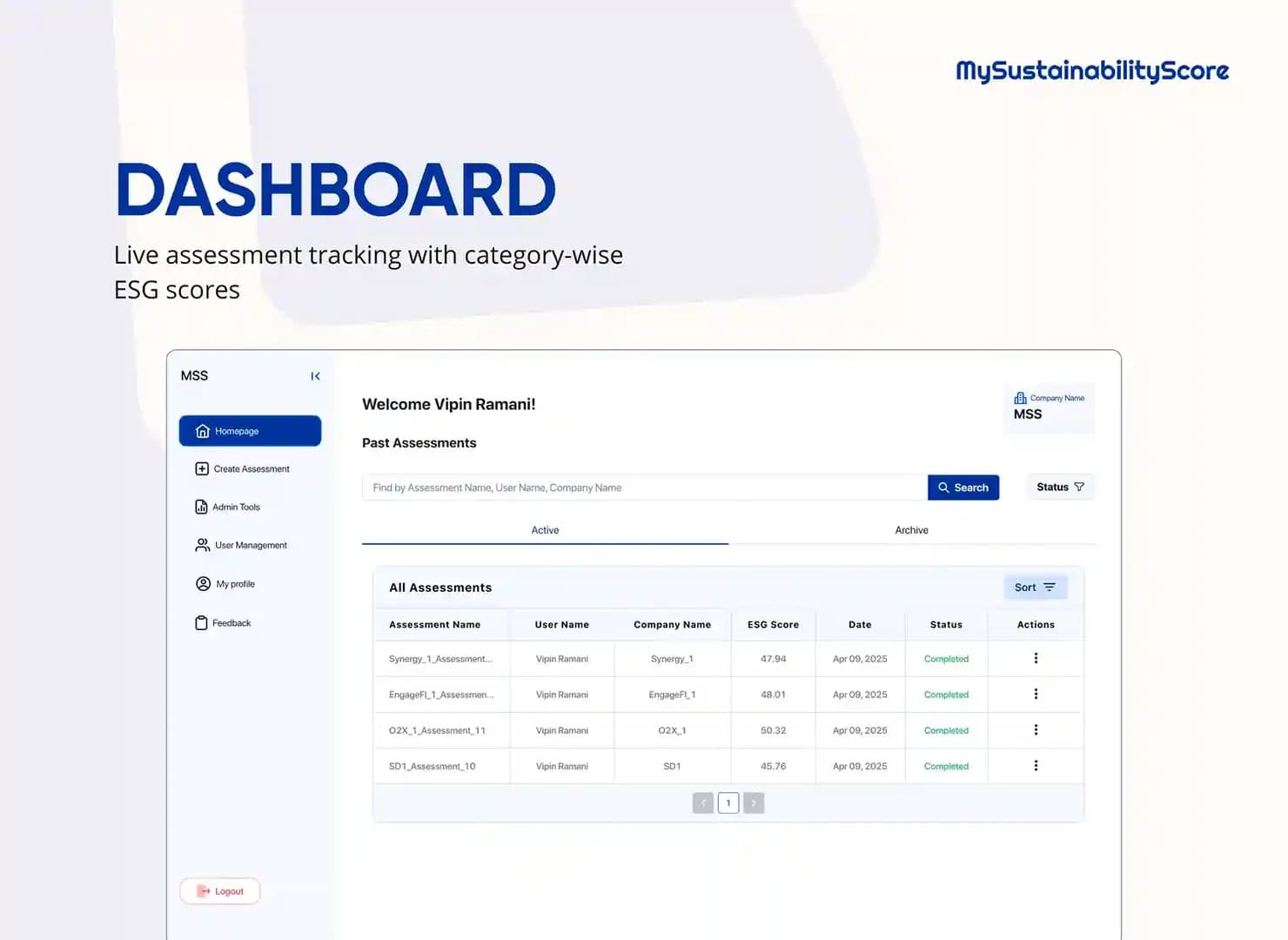1288x940 pixels.
Task: Open My profile in the sidebar
Action: (x=225, y=584)
